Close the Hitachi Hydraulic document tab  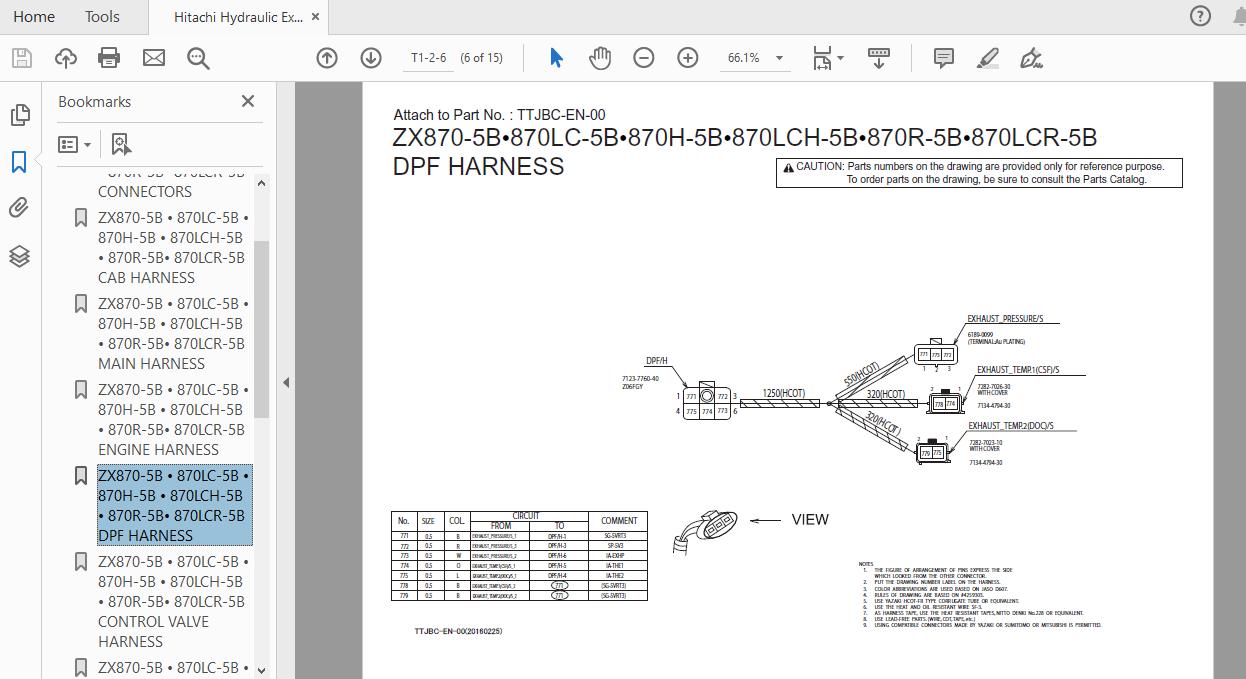click(317, 17)
